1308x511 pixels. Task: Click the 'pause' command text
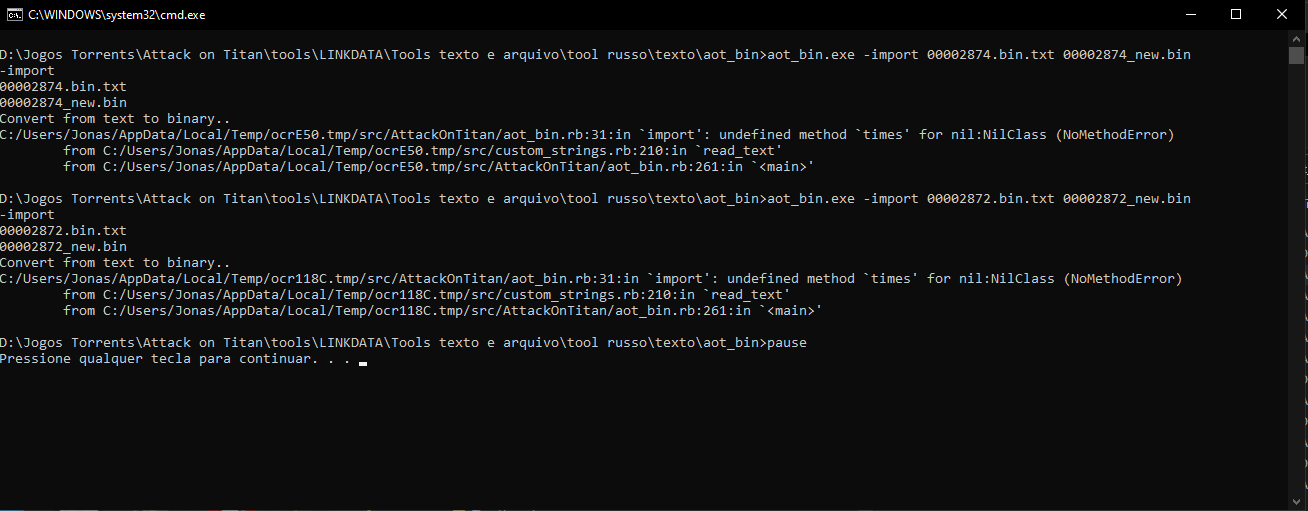tap(787, 342)
